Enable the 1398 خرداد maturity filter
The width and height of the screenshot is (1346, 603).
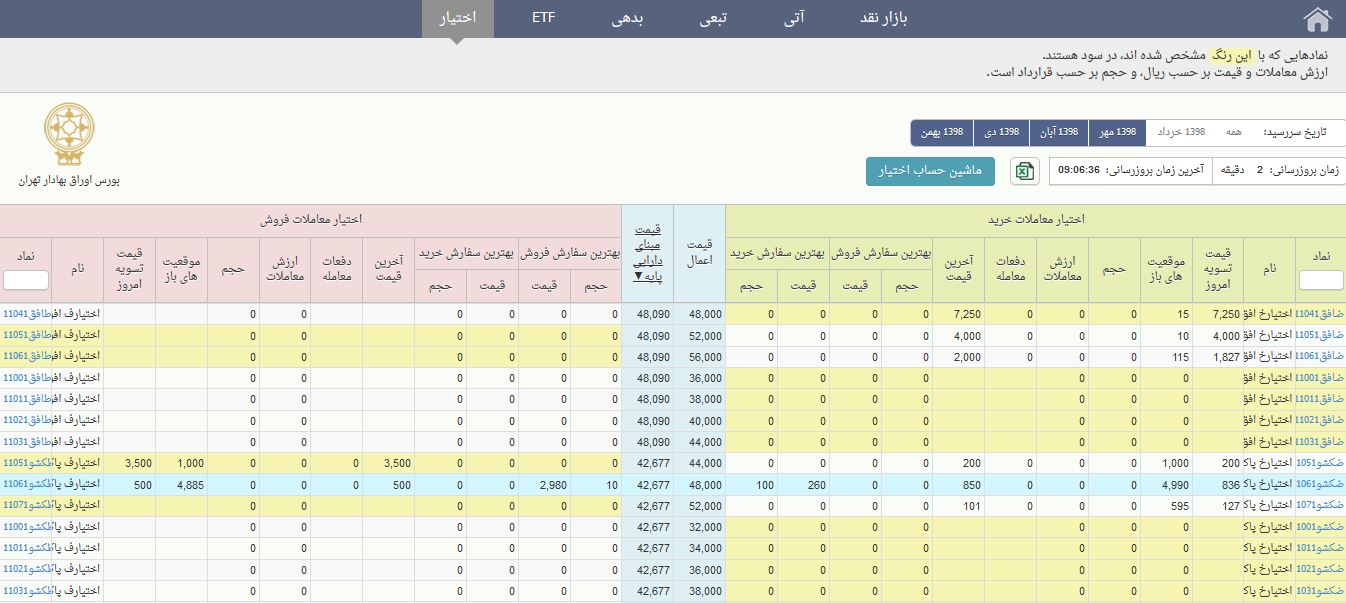coord(1181,133)
